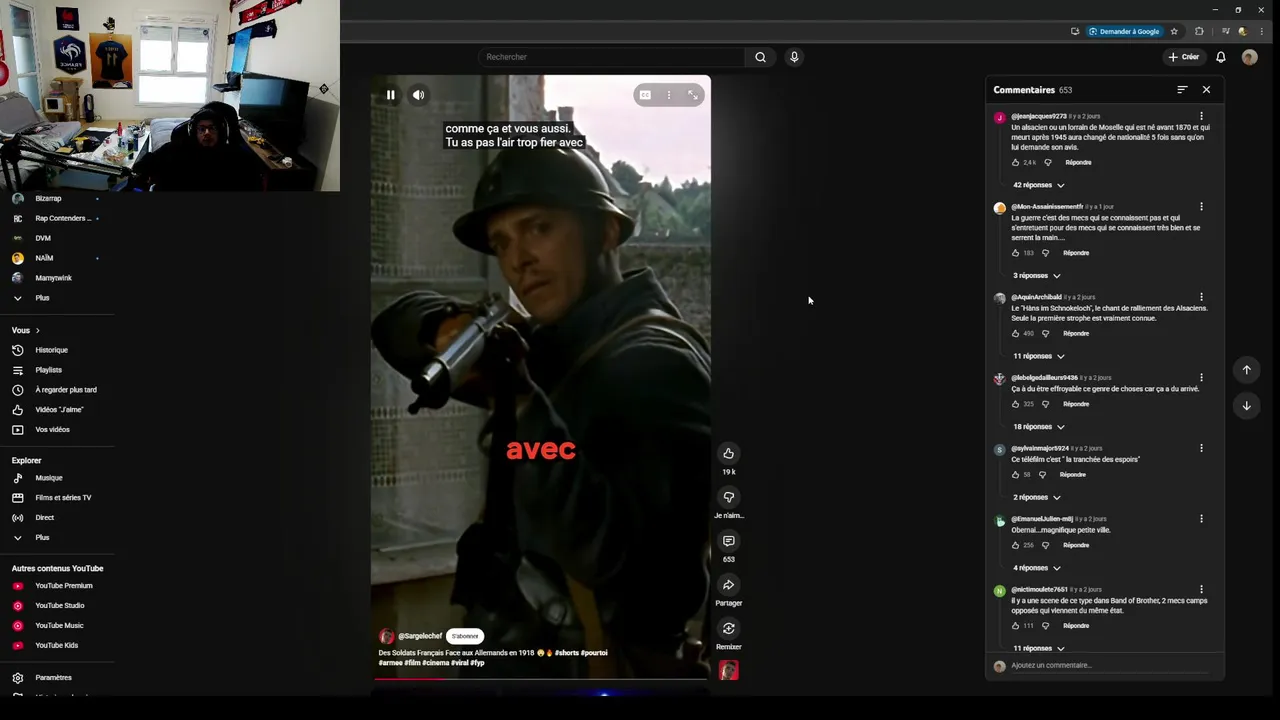
Task: Expand 18 réponses under @lebelgedailleurs9436
Action: [1039, 427]
